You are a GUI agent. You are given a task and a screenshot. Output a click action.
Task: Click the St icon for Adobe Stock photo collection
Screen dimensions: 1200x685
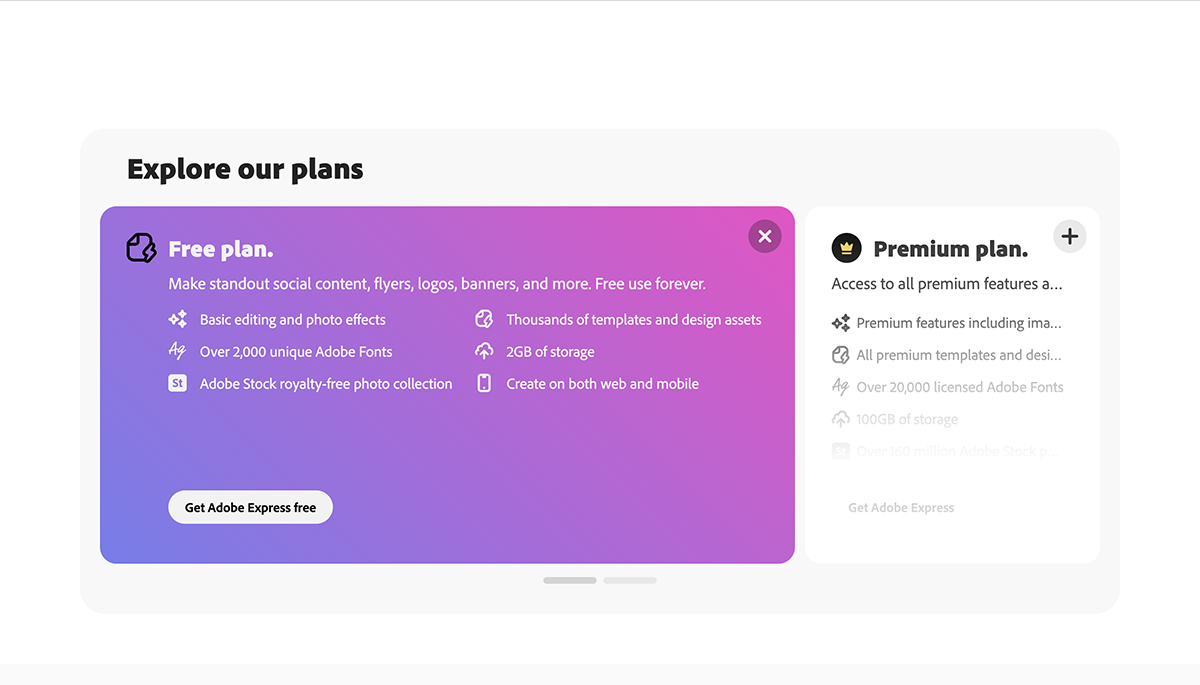point(178,383)
